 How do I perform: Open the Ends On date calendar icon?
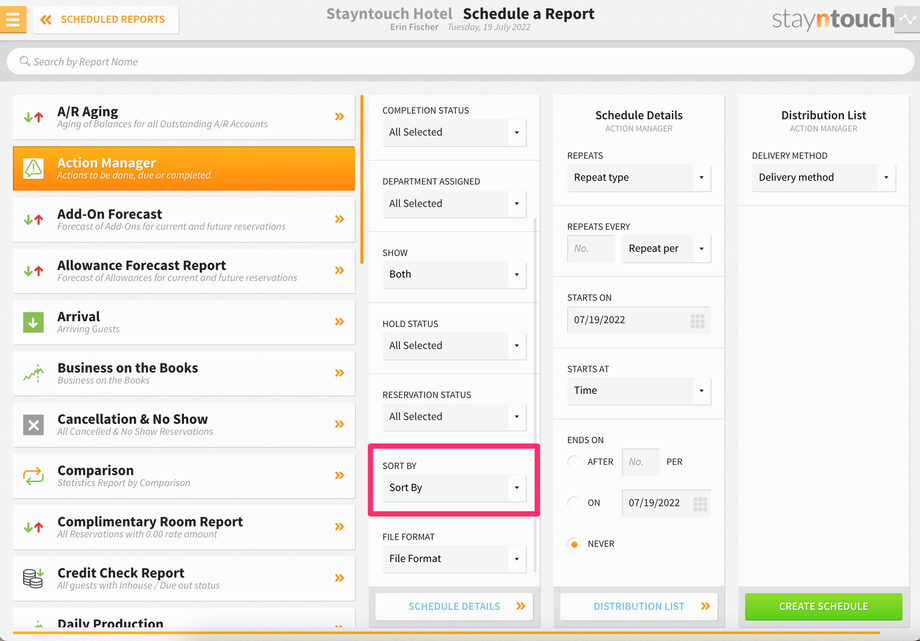[x=700, y=504]
